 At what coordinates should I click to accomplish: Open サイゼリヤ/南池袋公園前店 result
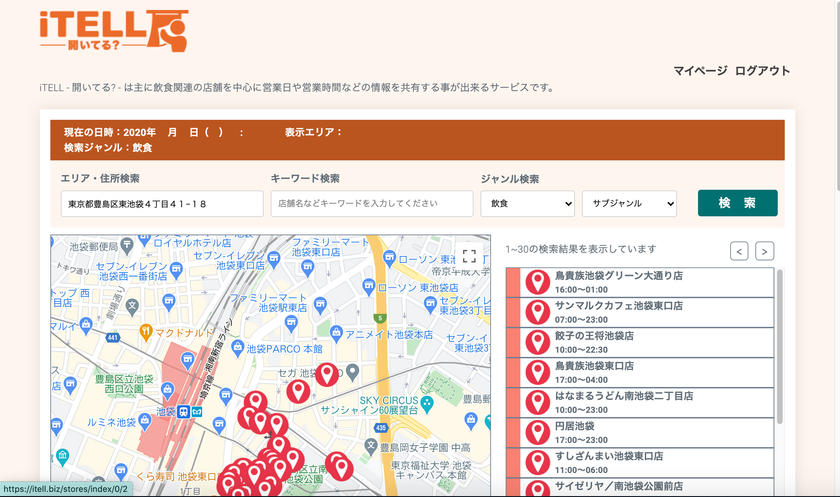640,487
